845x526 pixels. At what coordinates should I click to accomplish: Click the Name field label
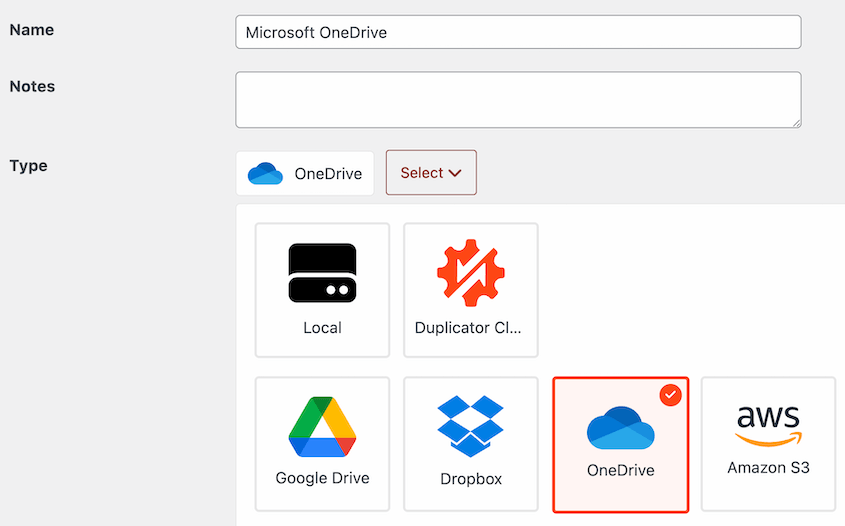pyautogui.click(x=32, y=30)
